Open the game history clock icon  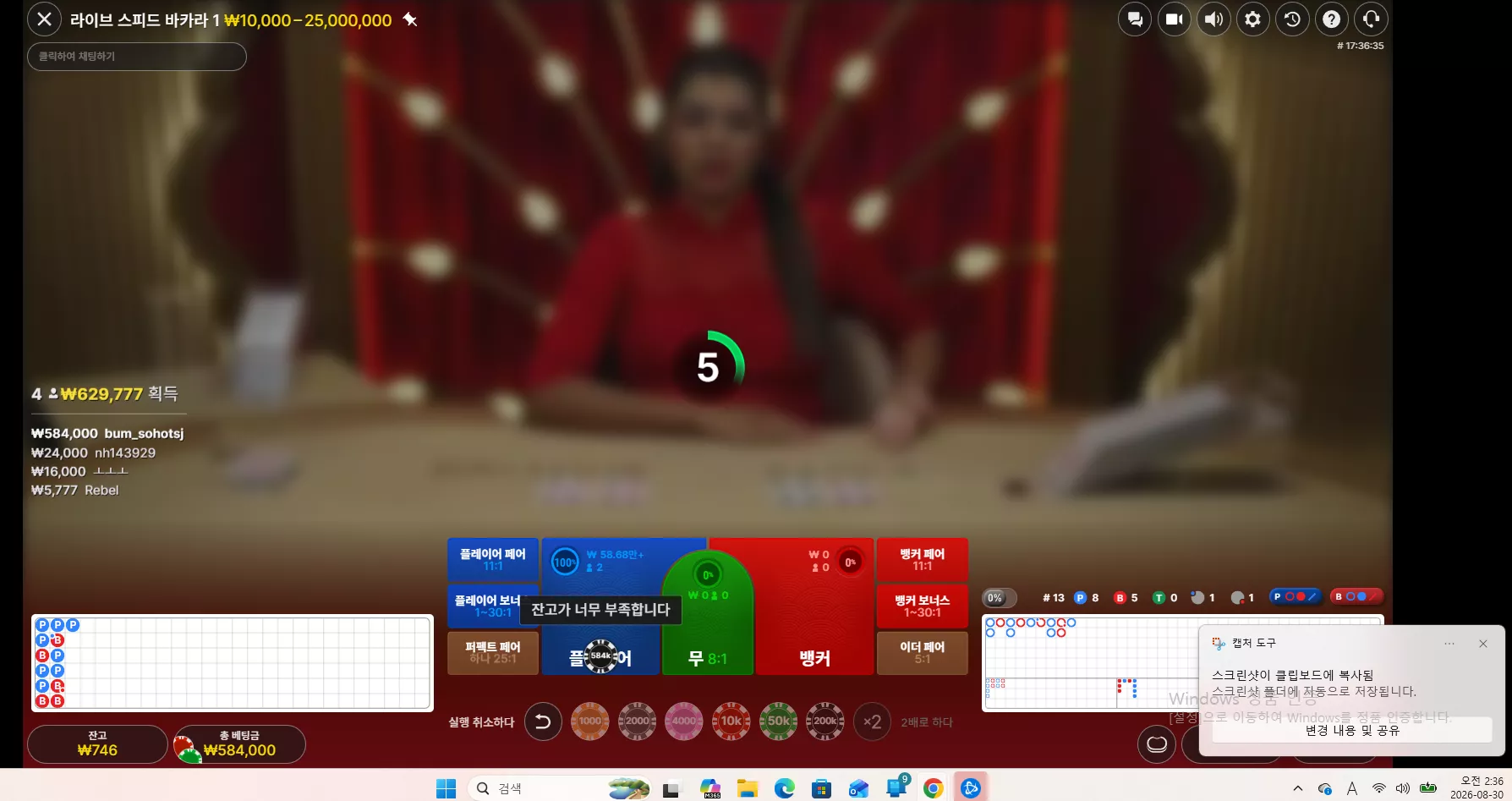click(1292, 19)
